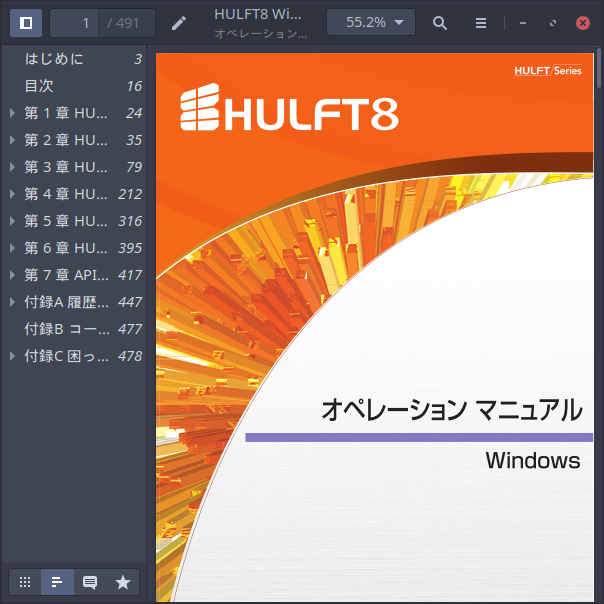Select 第 6 章 HU... outline row
604x604 pixels.
tap(74, 248)
